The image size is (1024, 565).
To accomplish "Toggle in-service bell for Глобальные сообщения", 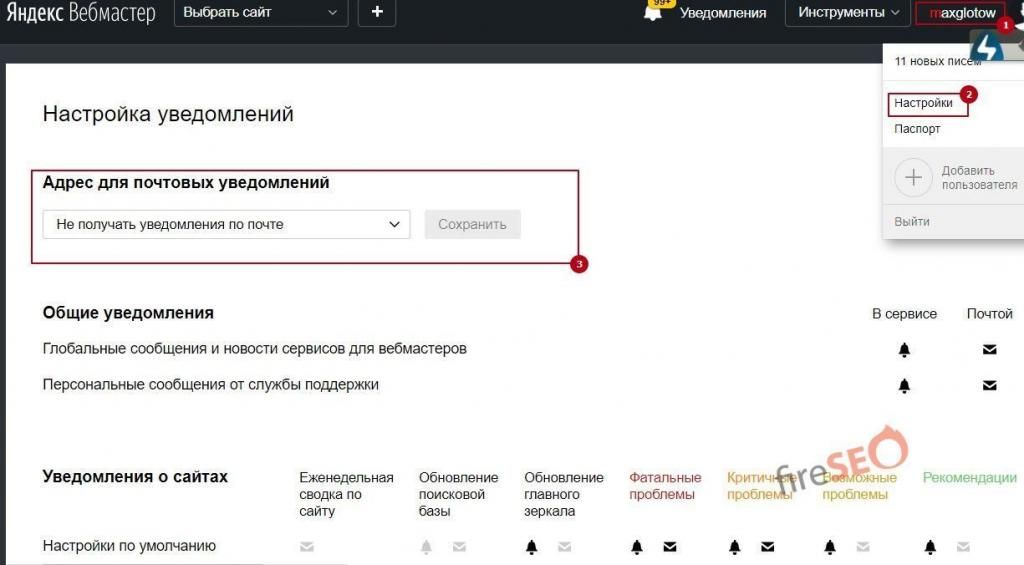I will [904, 350].
